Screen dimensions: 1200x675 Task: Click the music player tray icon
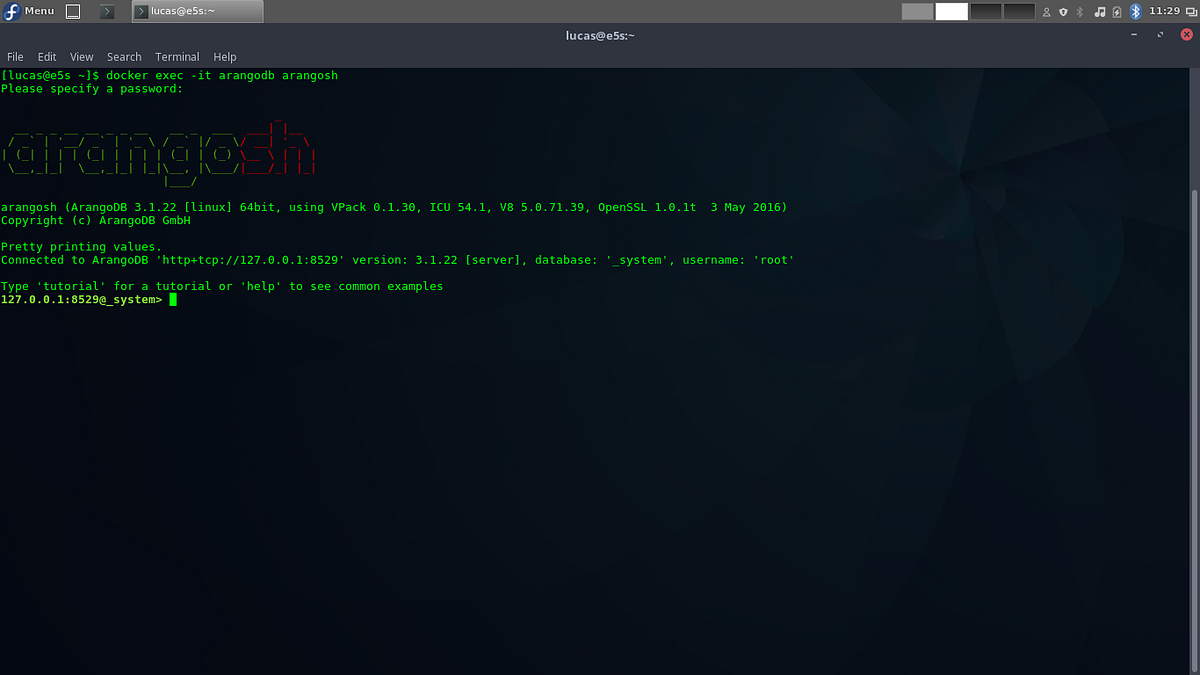(x=1101, y=11)
